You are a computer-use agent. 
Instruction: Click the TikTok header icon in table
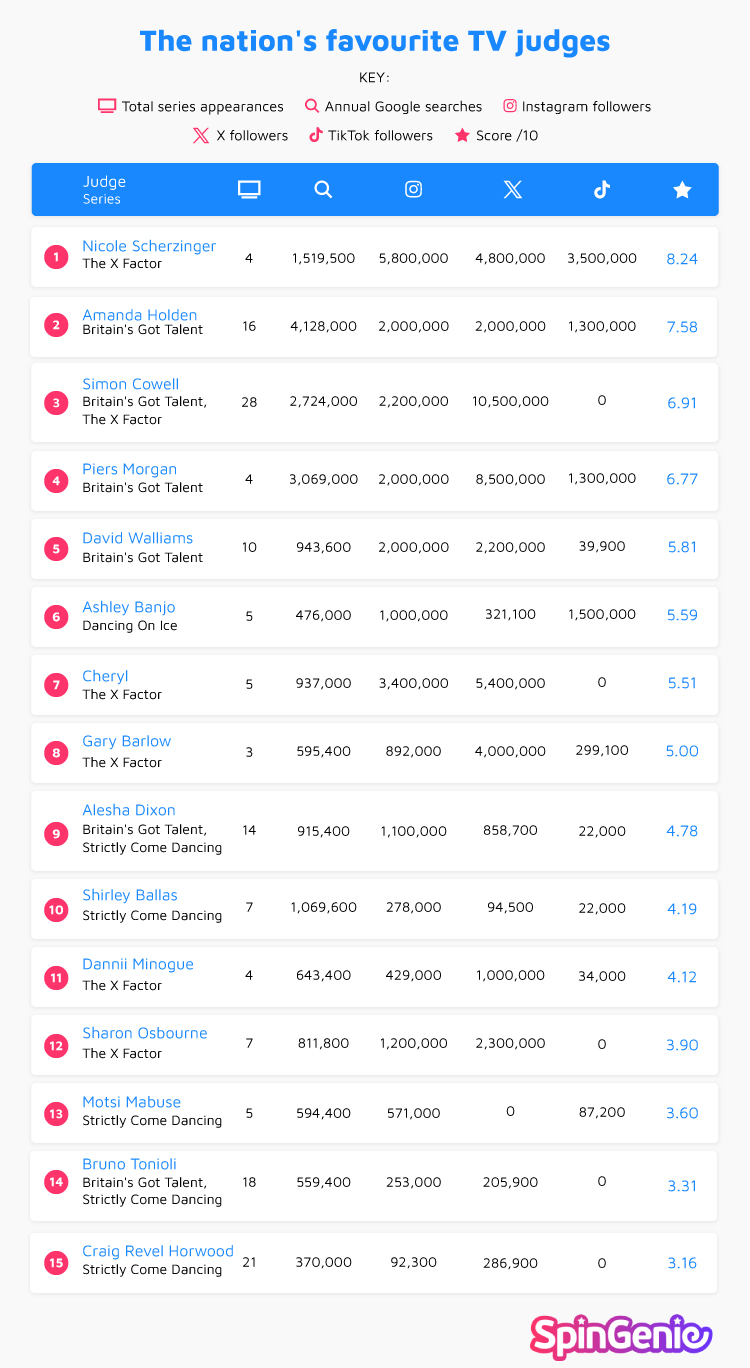click(x=601, y=190)
